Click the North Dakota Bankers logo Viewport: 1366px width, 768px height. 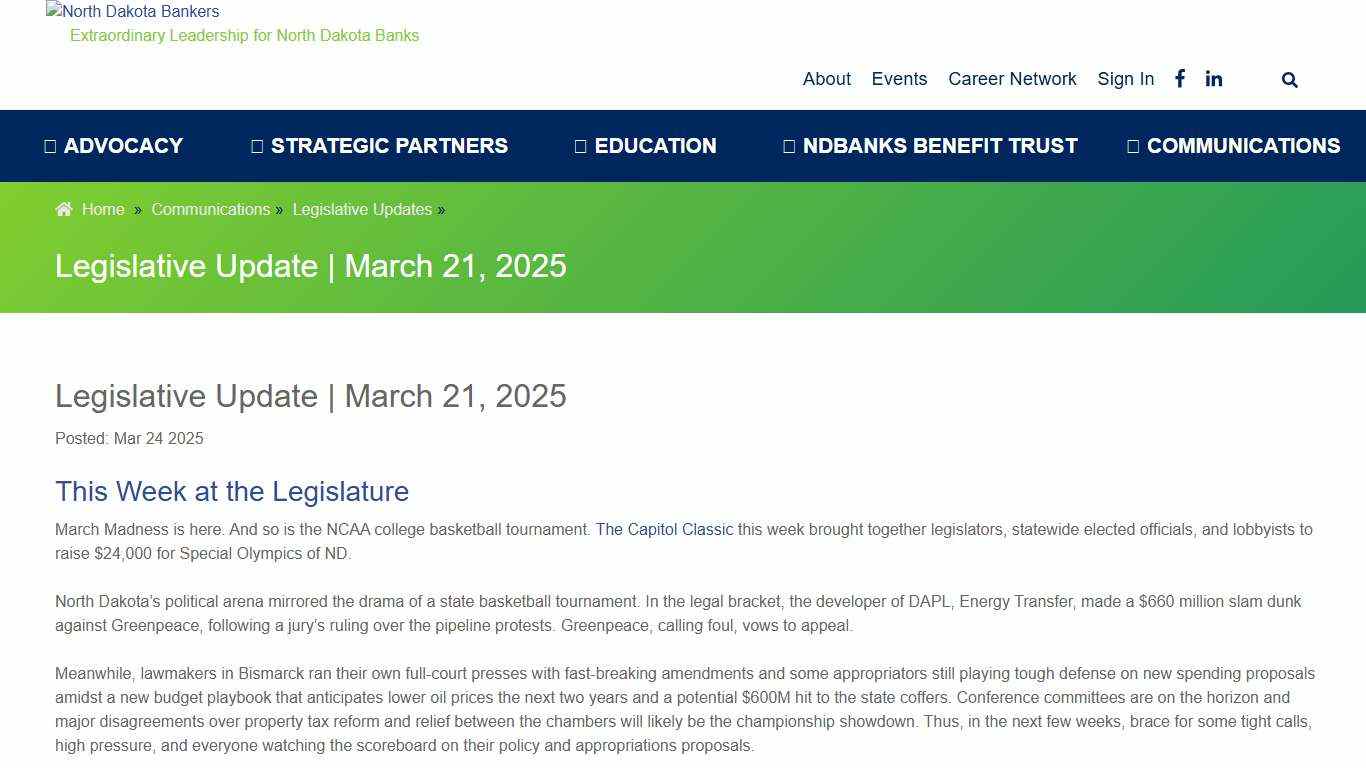130,11
